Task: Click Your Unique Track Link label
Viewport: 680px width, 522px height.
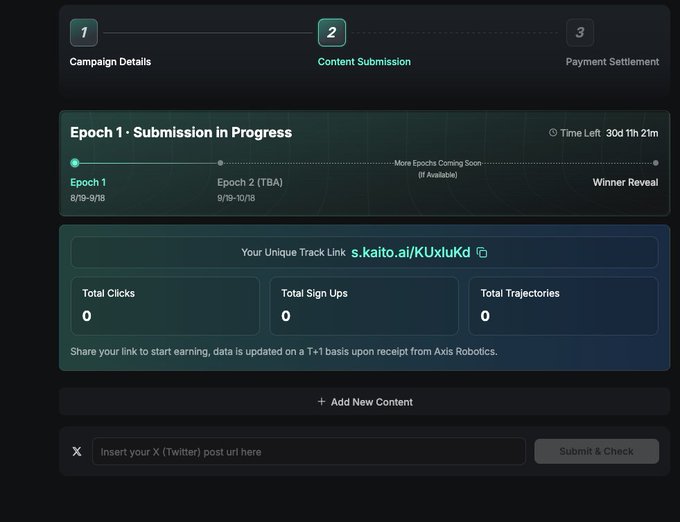Action: coord(294,252)
